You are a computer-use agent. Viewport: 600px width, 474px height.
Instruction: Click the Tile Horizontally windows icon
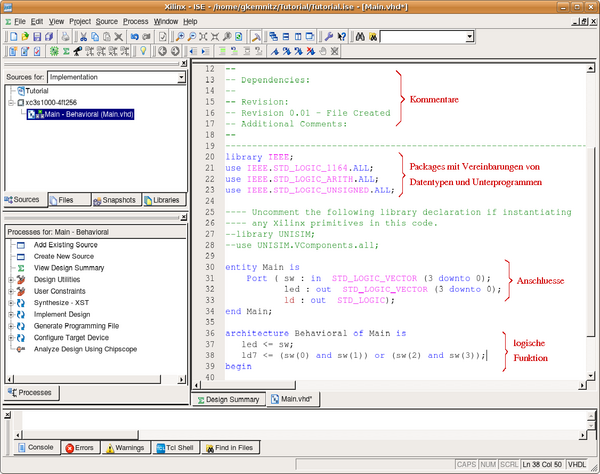tap(286, 37)
